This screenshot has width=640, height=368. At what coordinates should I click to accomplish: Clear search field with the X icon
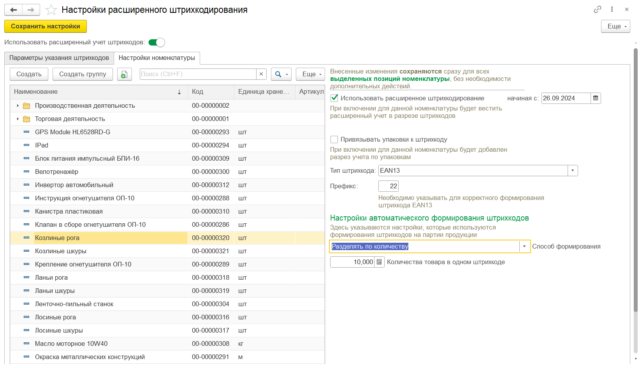(x=261, y=74)
